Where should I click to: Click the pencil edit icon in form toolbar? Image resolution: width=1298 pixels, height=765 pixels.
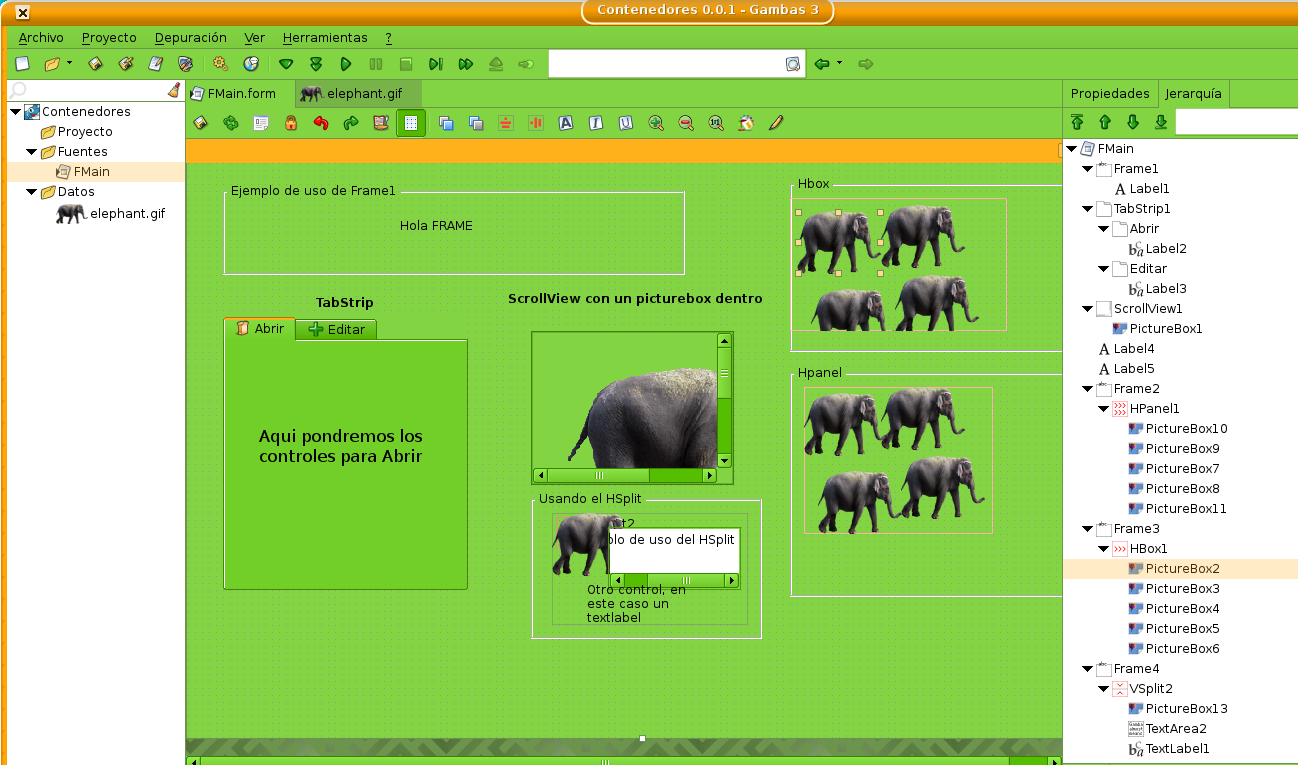(x=776, y=123)
